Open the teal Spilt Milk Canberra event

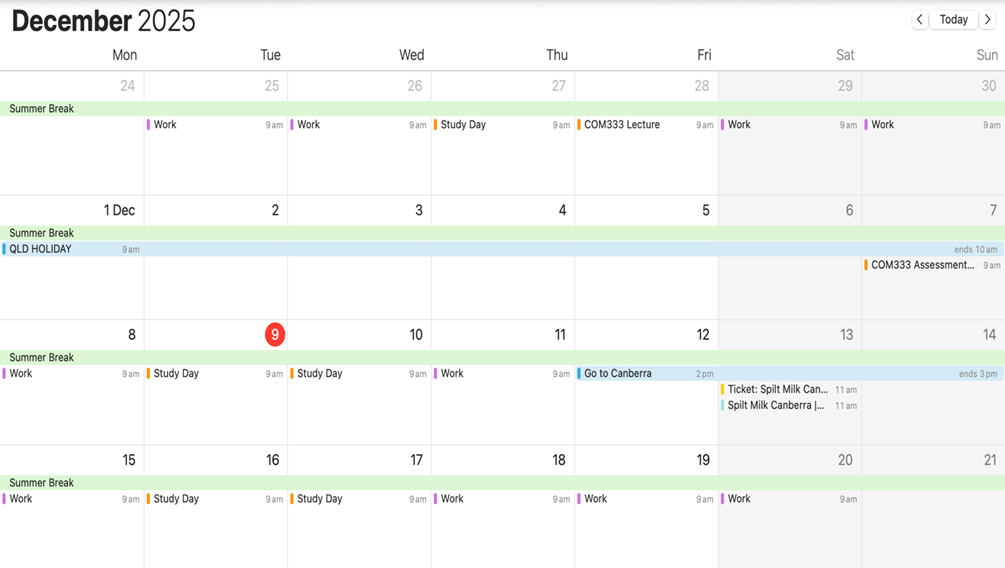(776, 406)
